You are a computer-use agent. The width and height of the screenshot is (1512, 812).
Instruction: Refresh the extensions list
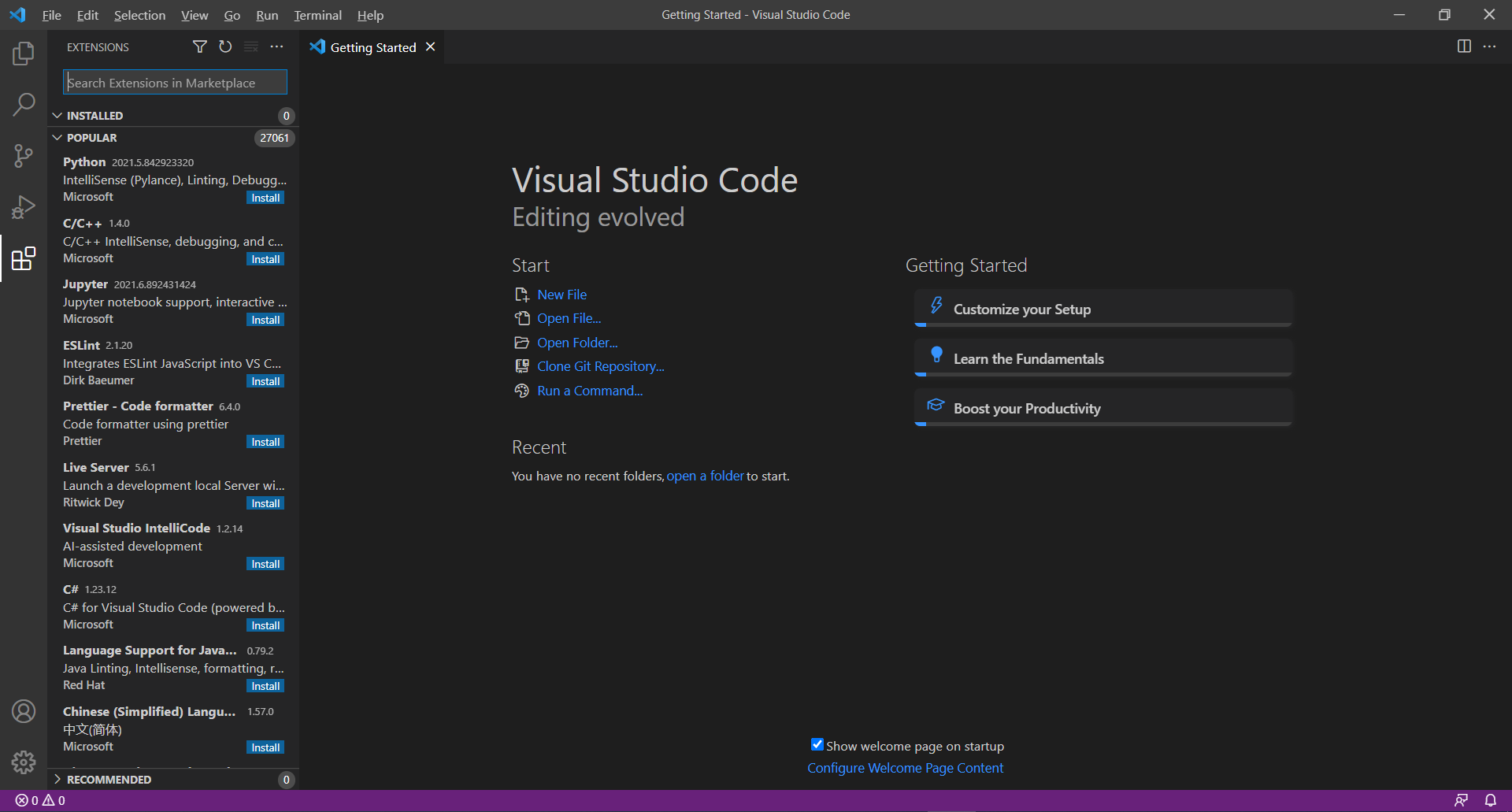(x=225, y=47)
